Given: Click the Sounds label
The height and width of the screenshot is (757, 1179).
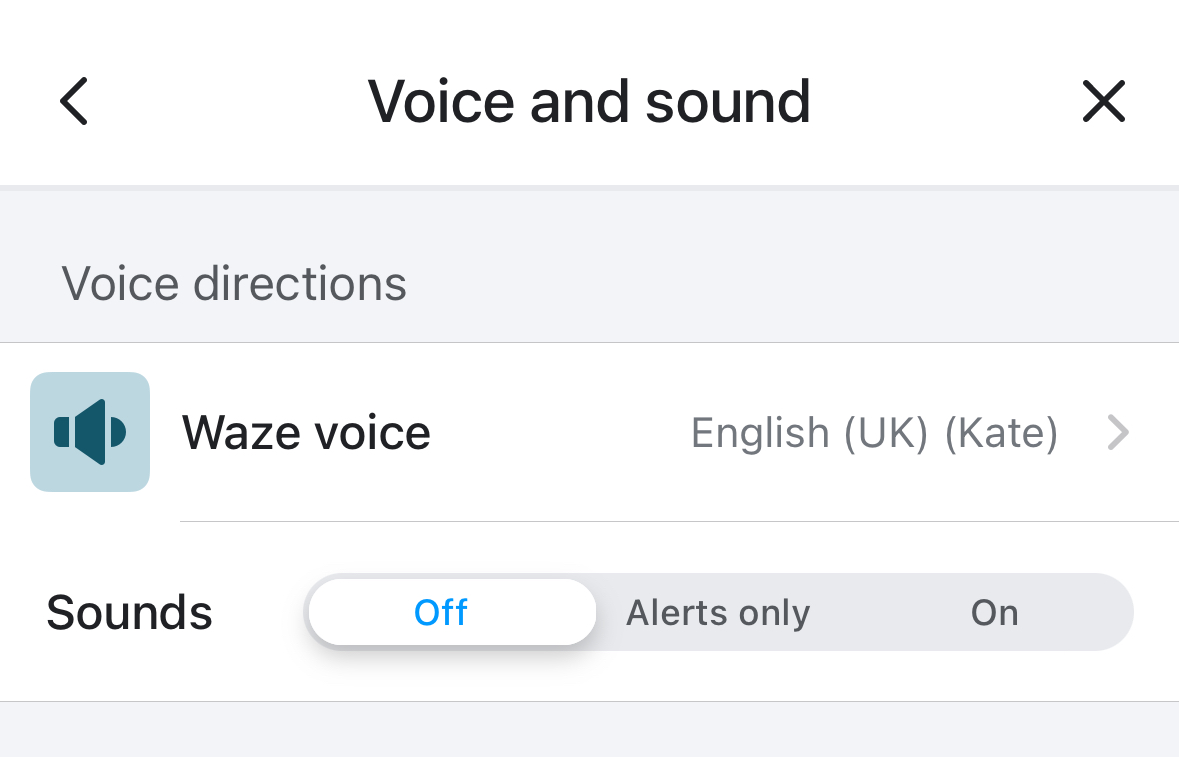Looking at the screenshot, I should tap(129, 613).
